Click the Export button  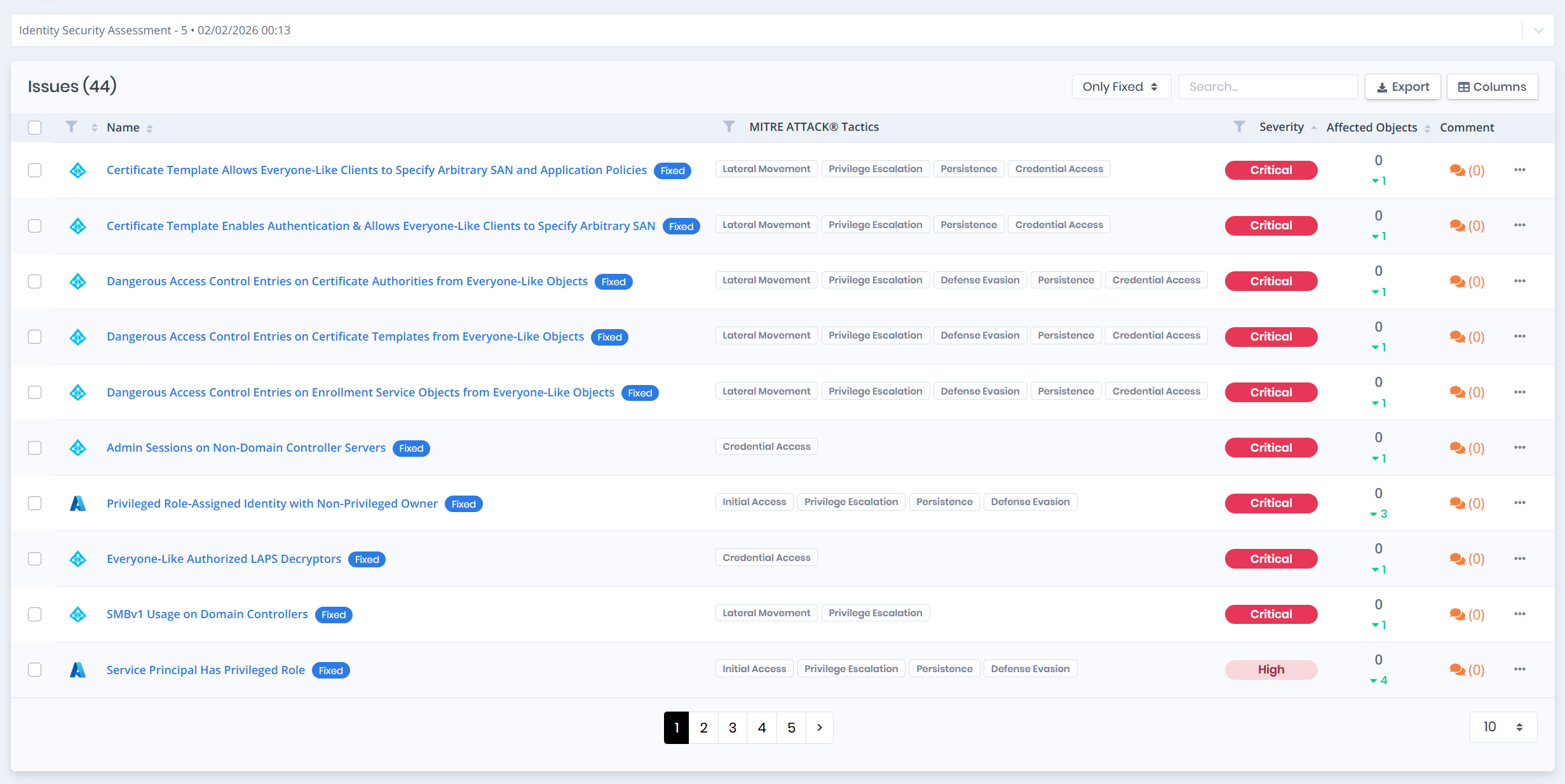point(1402,87)
